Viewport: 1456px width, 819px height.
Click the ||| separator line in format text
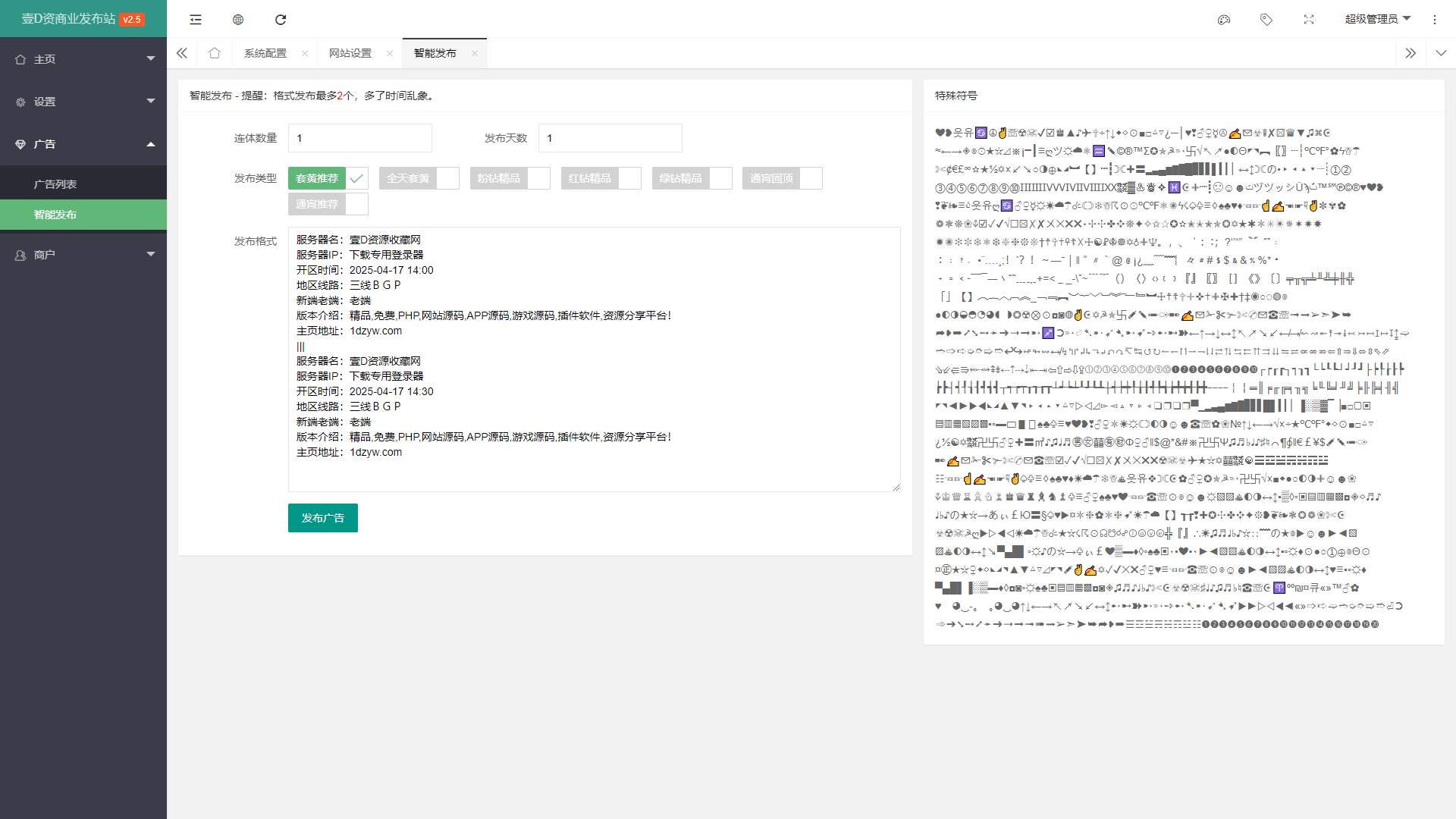(x=300, y=346)
